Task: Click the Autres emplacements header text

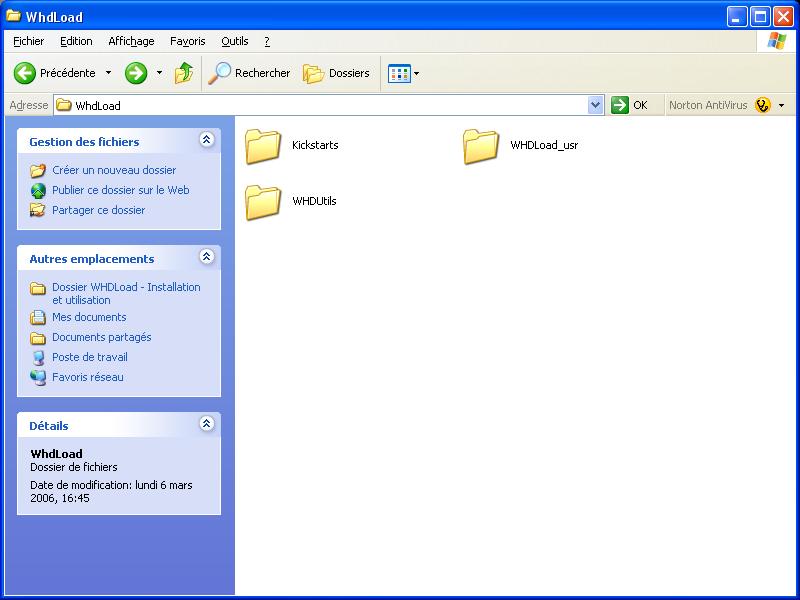Action: click(x=92, y=259)
